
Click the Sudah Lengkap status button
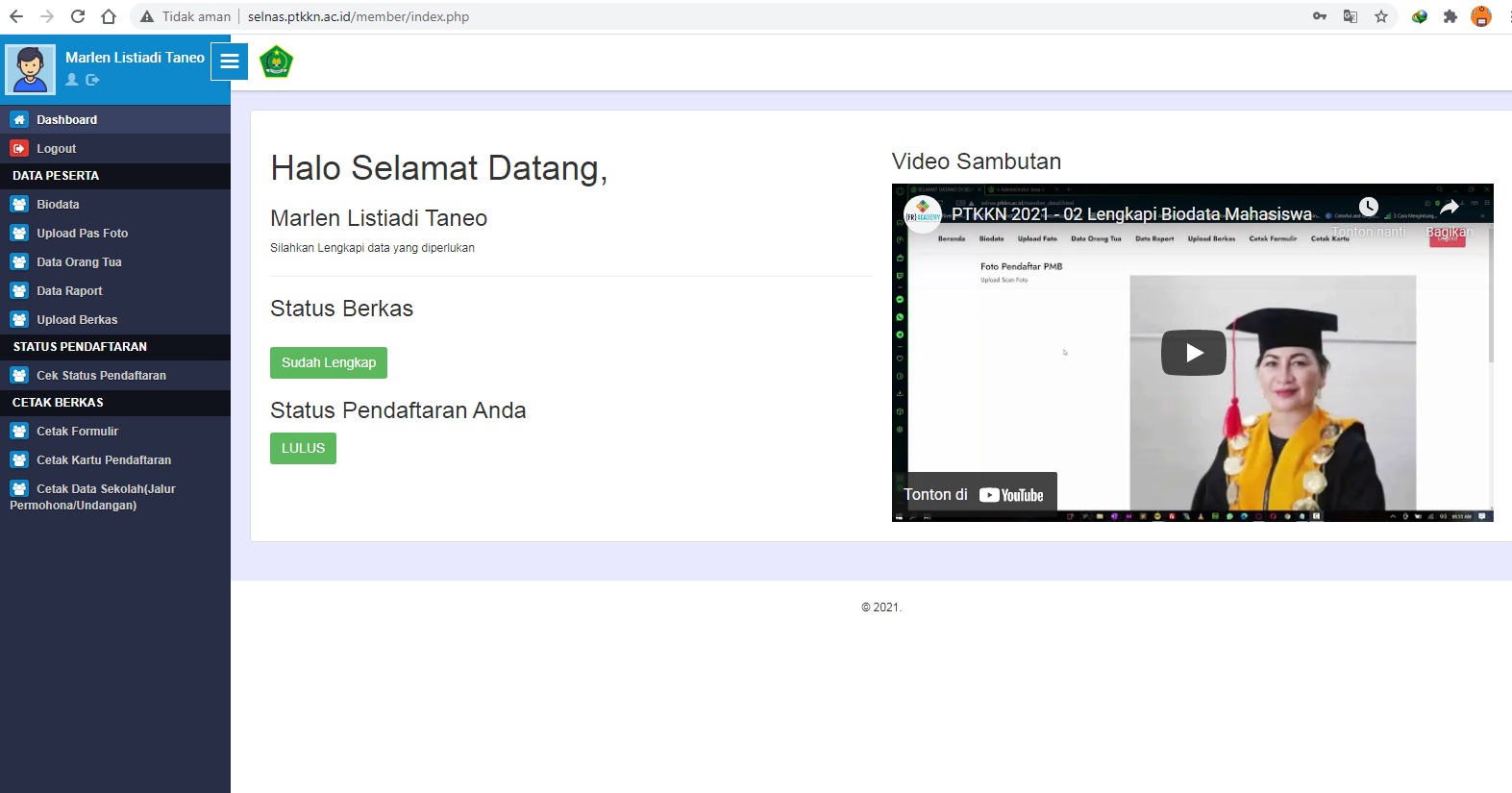tap(328, 362)
